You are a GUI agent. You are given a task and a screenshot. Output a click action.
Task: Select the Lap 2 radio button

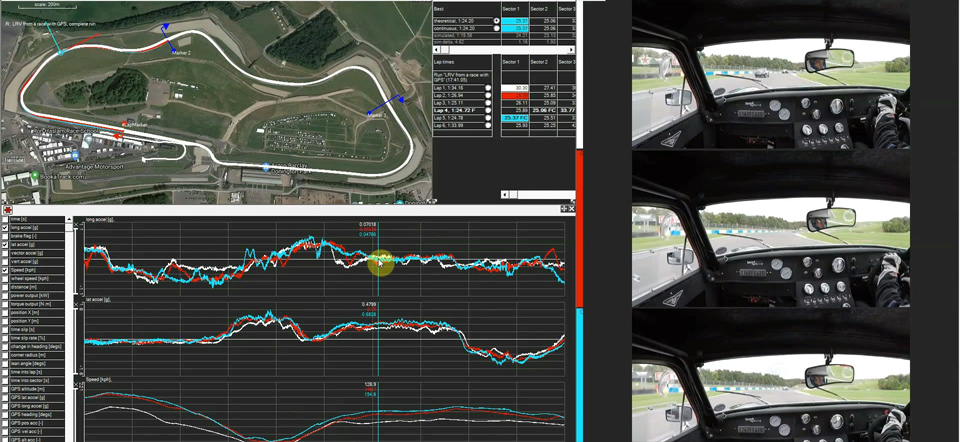[488, 96]
